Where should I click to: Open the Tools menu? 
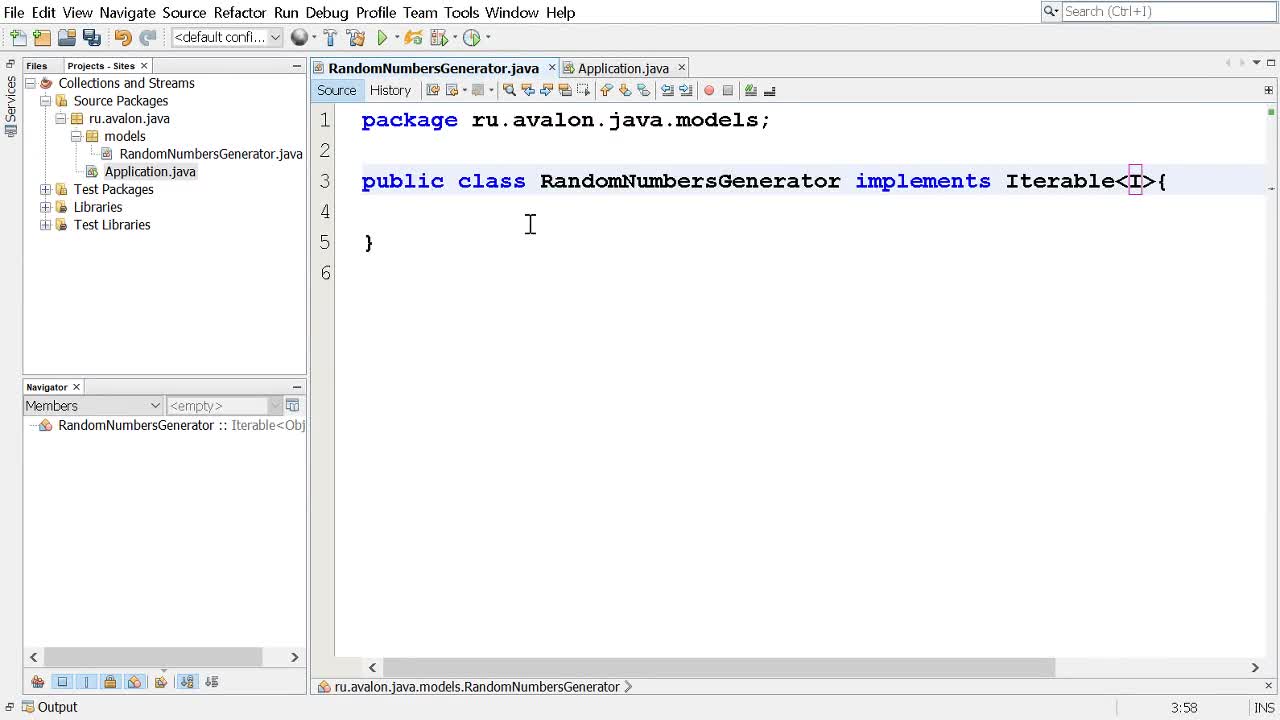click(x=462, y=12)
